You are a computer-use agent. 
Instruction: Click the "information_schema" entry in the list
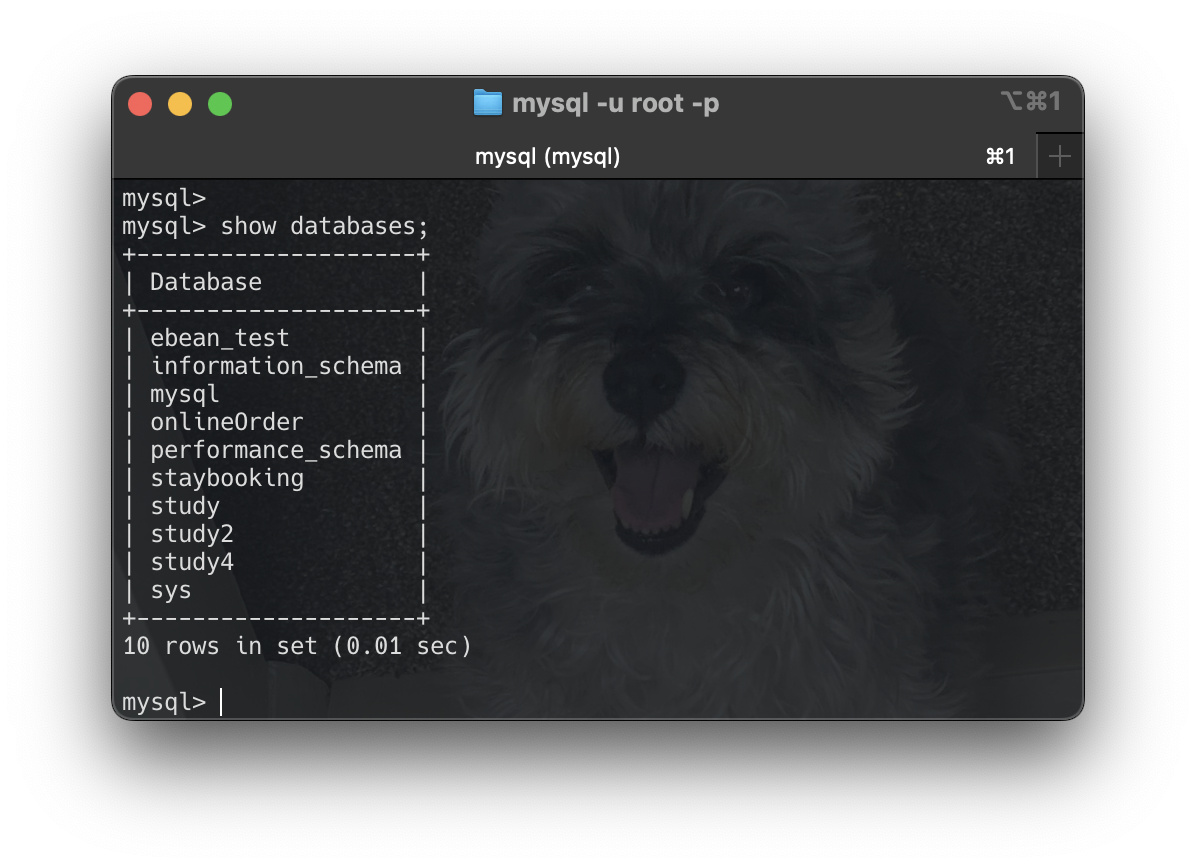point(276,366)
